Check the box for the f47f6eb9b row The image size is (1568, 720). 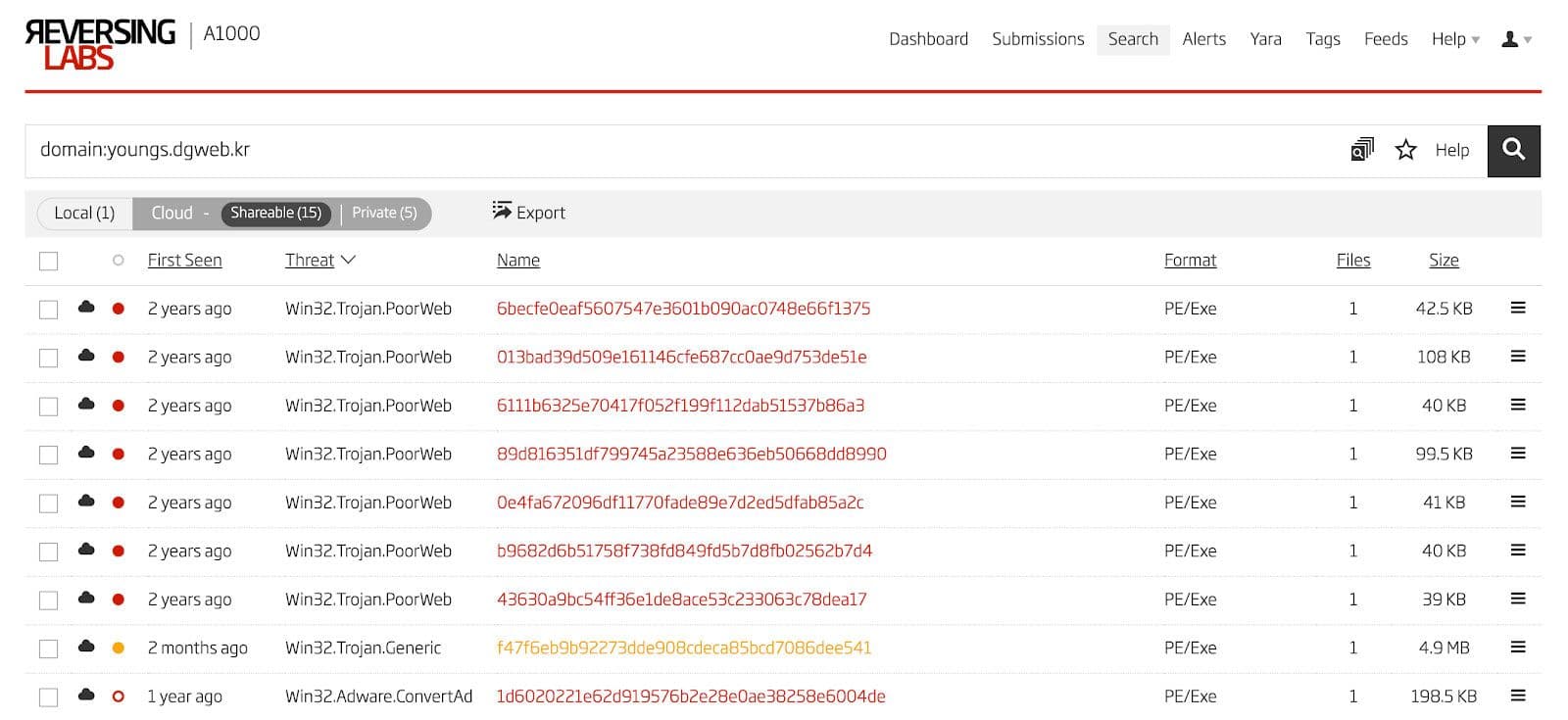tap(48, 649)
